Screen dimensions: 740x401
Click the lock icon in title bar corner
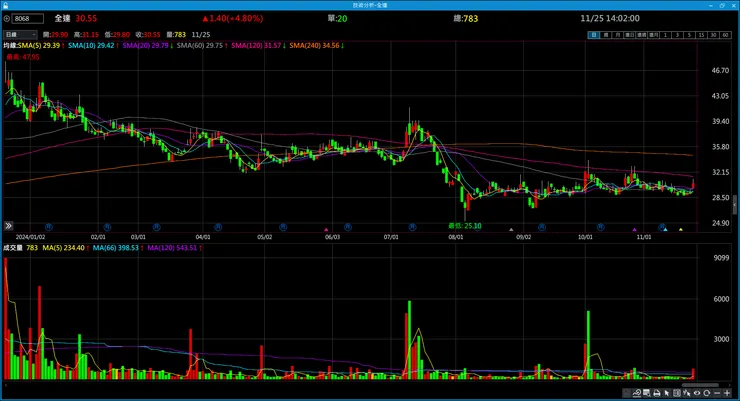[x=5, y=5]
